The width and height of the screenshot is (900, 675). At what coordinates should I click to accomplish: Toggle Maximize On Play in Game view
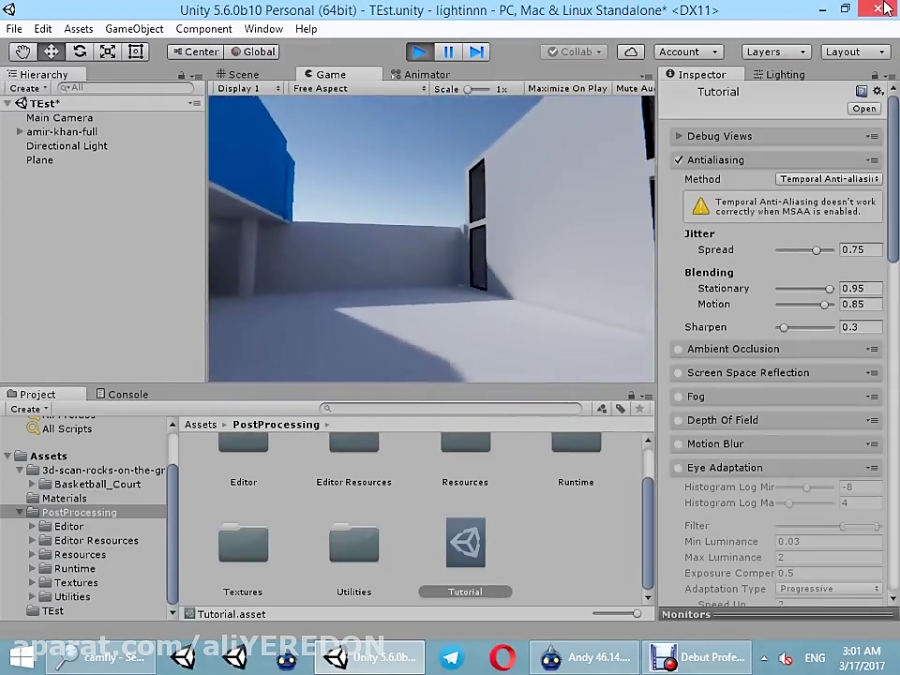pos(567,88)
